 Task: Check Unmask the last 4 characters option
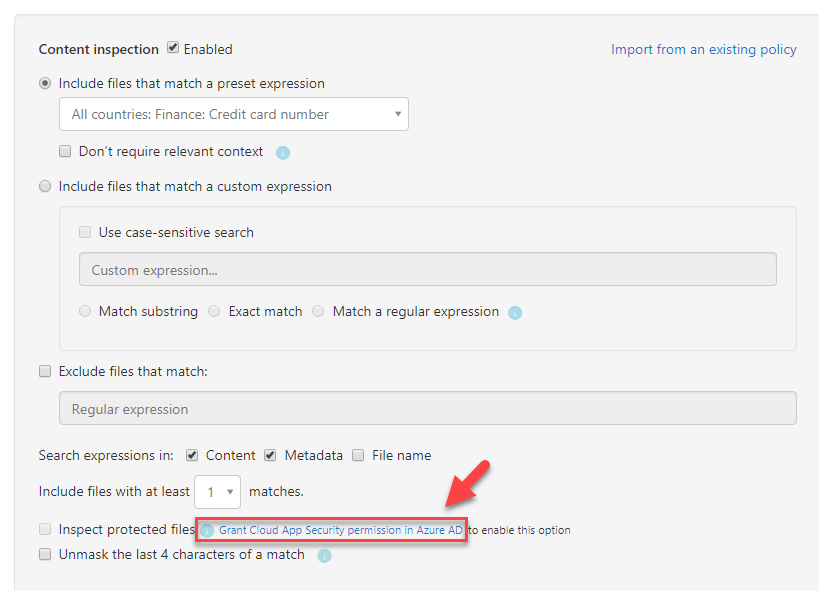pyautogui.click(x=45, y=554)
